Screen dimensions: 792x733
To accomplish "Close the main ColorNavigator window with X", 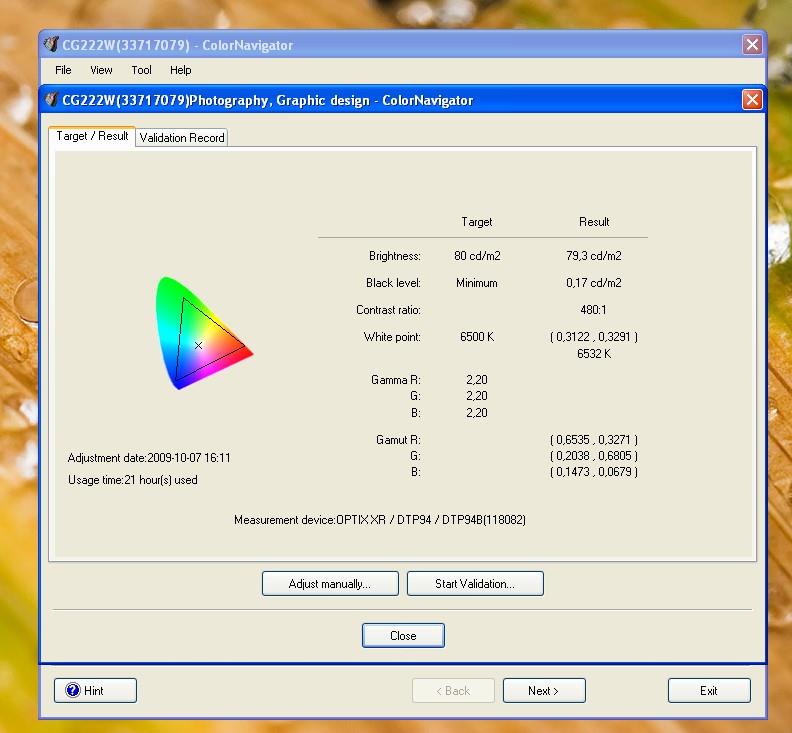I will 752,45.
